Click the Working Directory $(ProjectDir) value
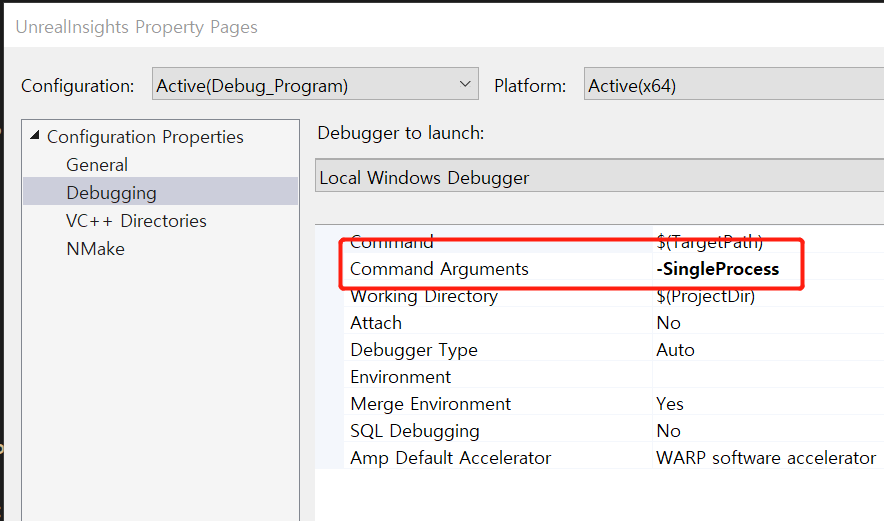Screen dimensions: 884x521 coord(705,296)
